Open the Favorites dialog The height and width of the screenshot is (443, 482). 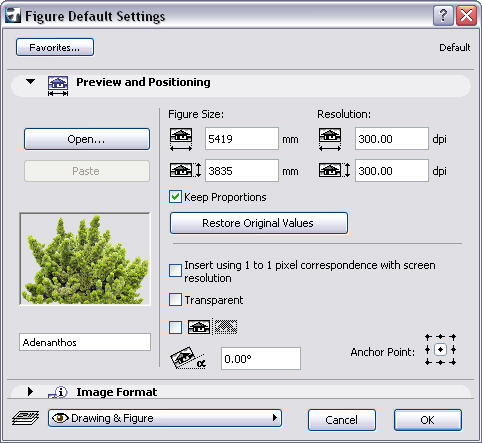pos(55,47)
